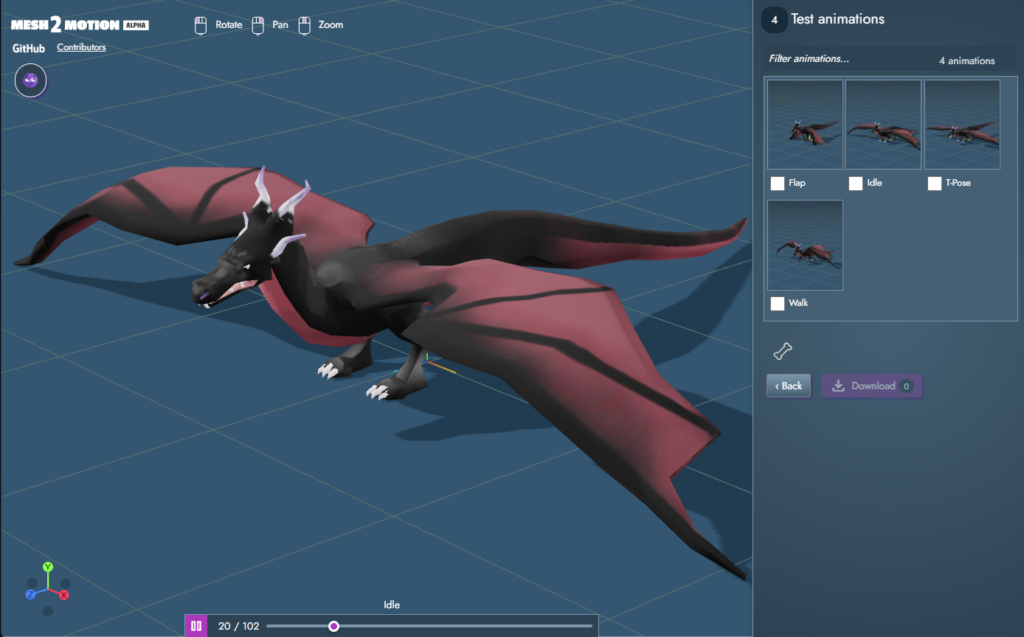Click the Rotate mouse control icon
Viewport: 1024px width, 637px height.
[201, 24]
